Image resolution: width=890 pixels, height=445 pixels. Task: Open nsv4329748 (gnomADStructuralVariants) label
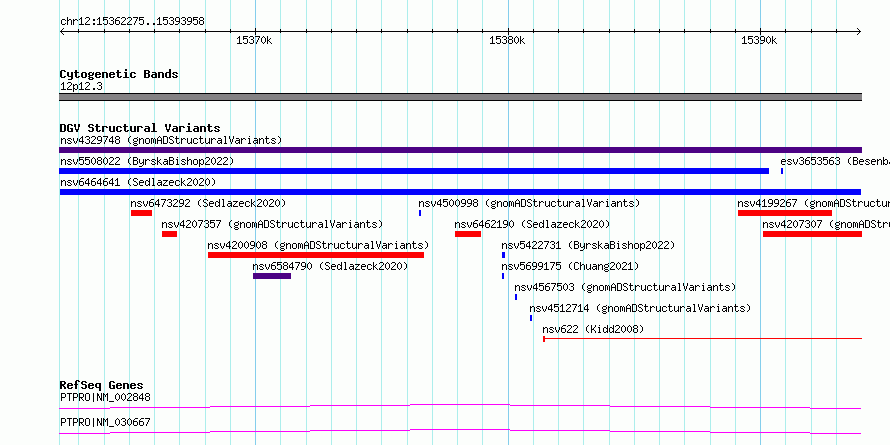click(171, 140)
